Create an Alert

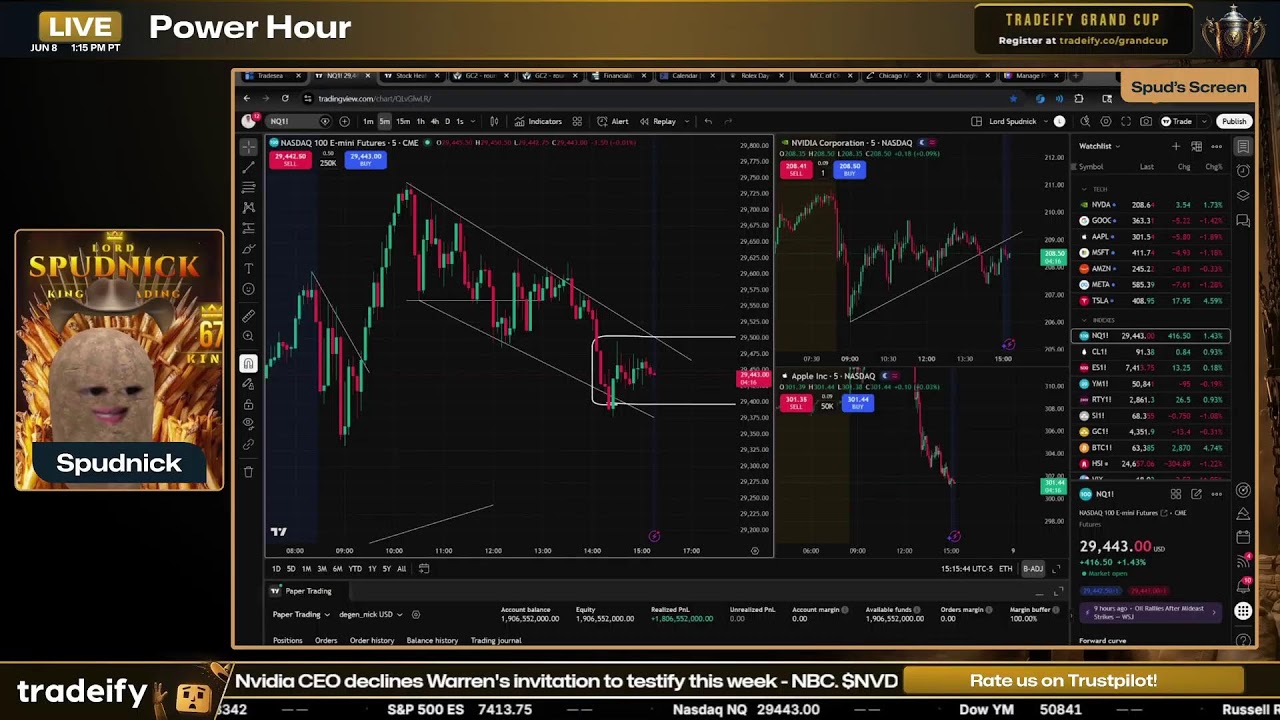[612, 121]
